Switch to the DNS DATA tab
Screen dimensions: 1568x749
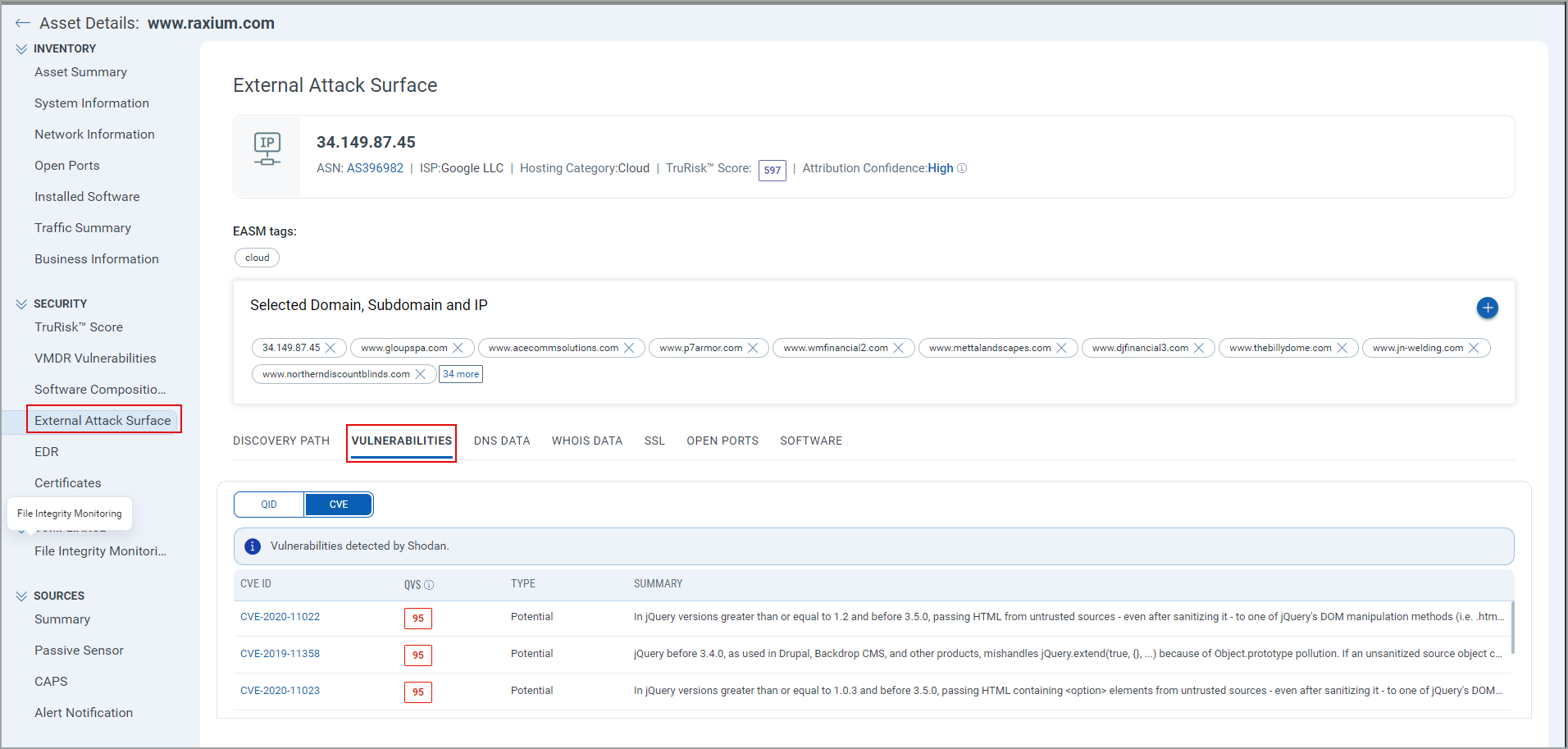(x=502, y=441)
